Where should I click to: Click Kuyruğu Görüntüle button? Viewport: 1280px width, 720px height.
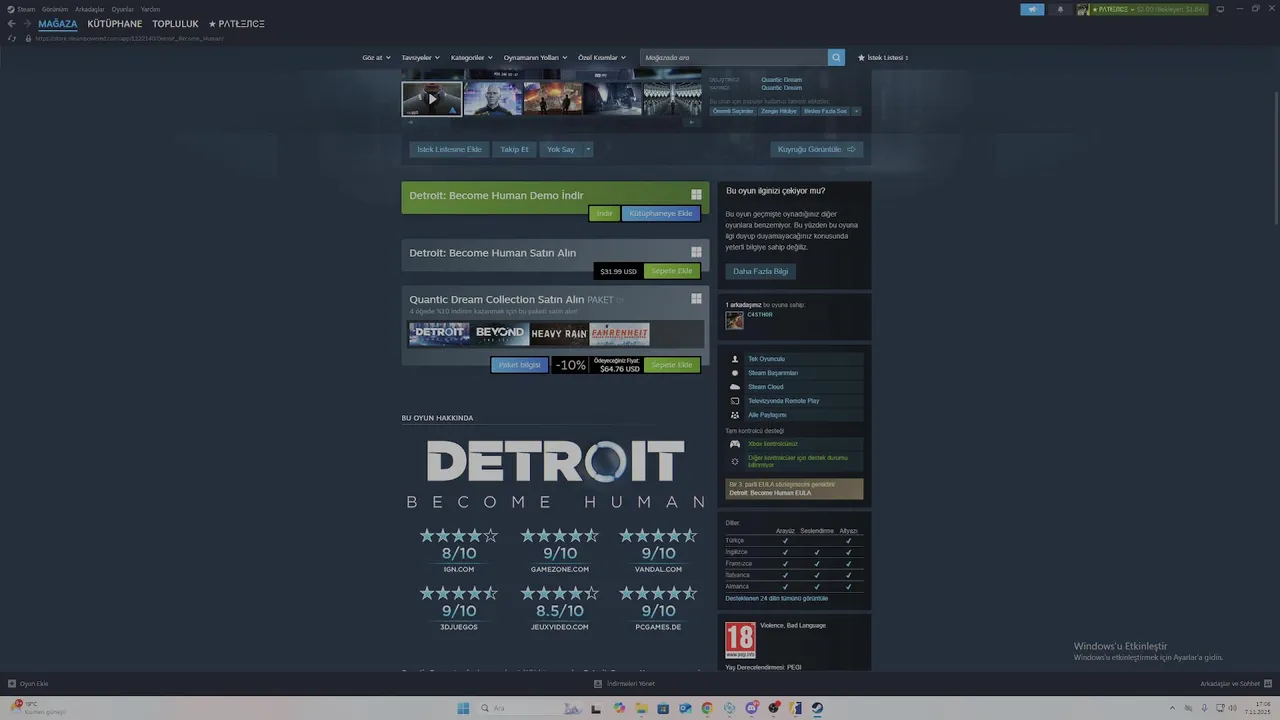click(816, 149)
